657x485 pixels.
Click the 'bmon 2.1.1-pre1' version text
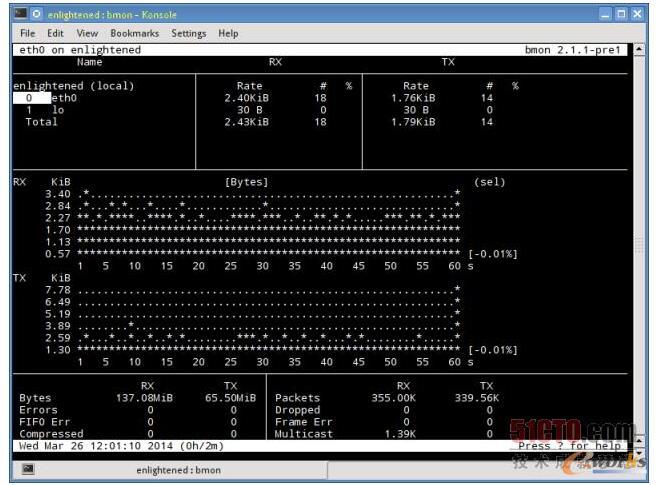(x=572, y=50)
